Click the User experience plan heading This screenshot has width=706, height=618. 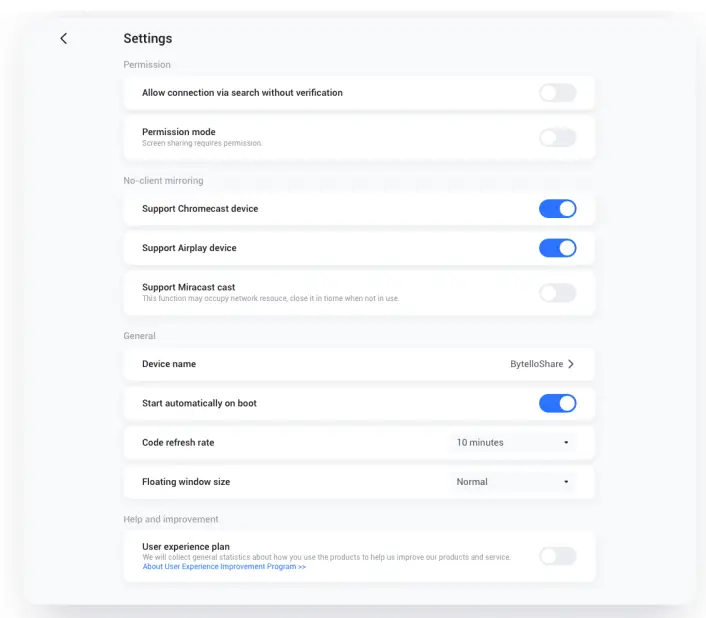pyautogui.click(x=186, y=547)
